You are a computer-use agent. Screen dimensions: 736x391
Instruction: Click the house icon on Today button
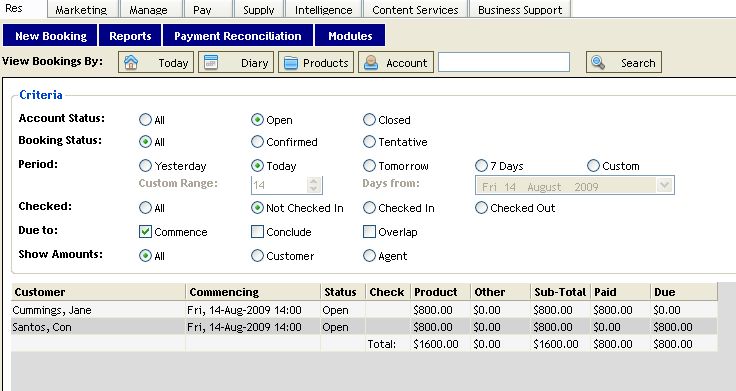[x=131, y=62]
